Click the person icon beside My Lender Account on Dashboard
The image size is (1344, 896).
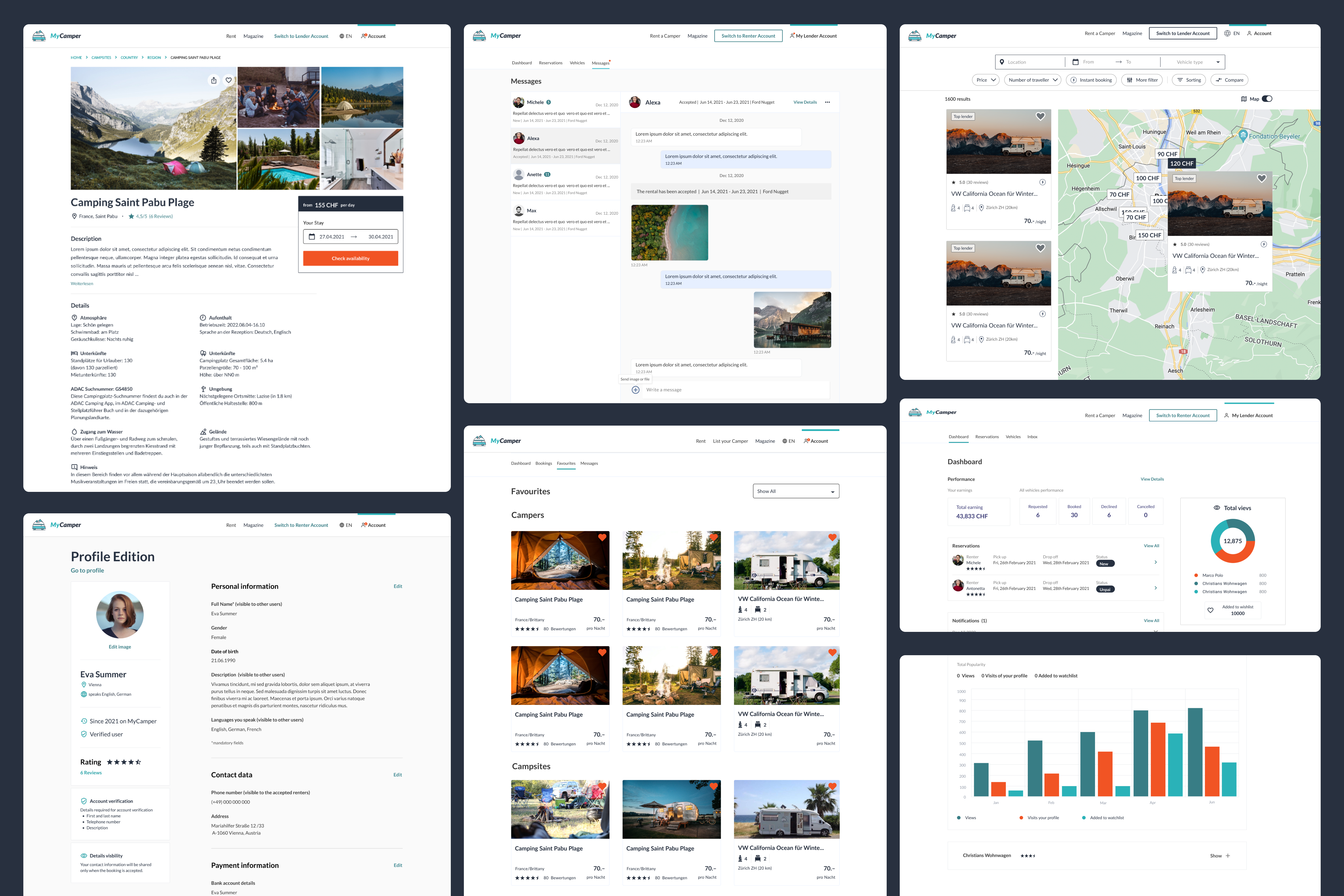1226,415
